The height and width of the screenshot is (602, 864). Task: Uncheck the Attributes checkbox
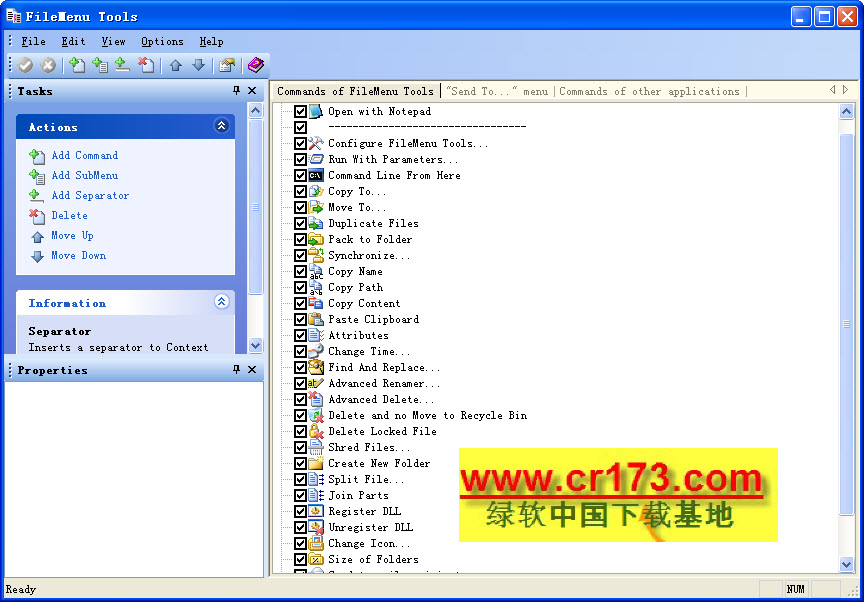[300, 335]
